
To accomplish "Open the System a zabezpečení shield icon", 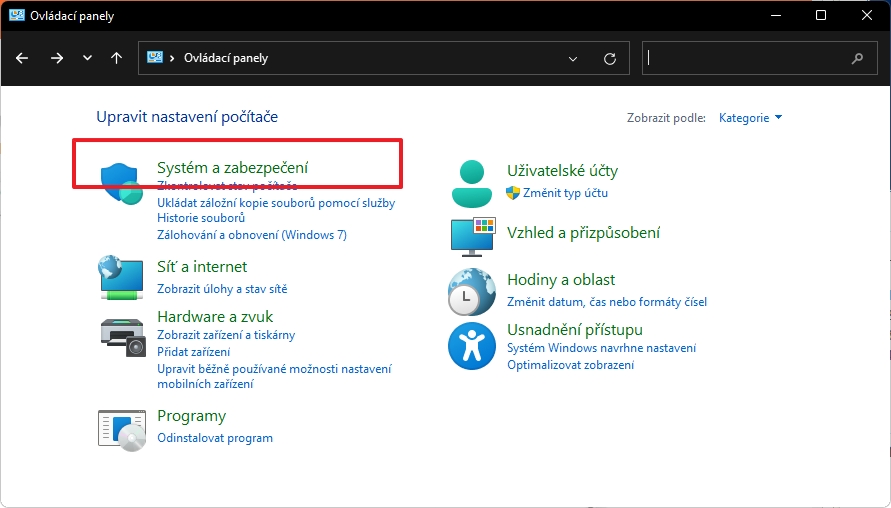I will point(121,184).
